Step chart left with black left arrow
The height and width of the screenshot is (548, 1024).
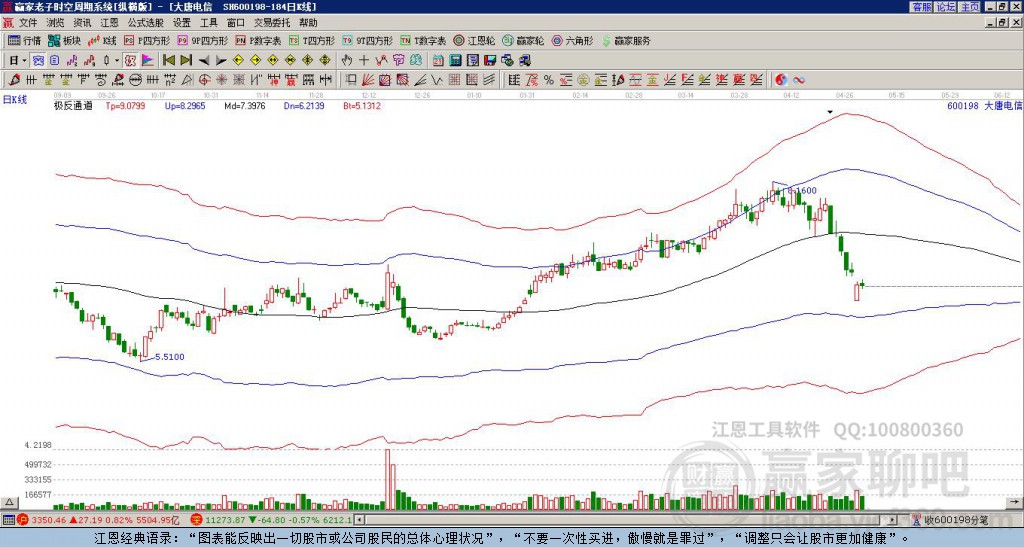[204, 60]
